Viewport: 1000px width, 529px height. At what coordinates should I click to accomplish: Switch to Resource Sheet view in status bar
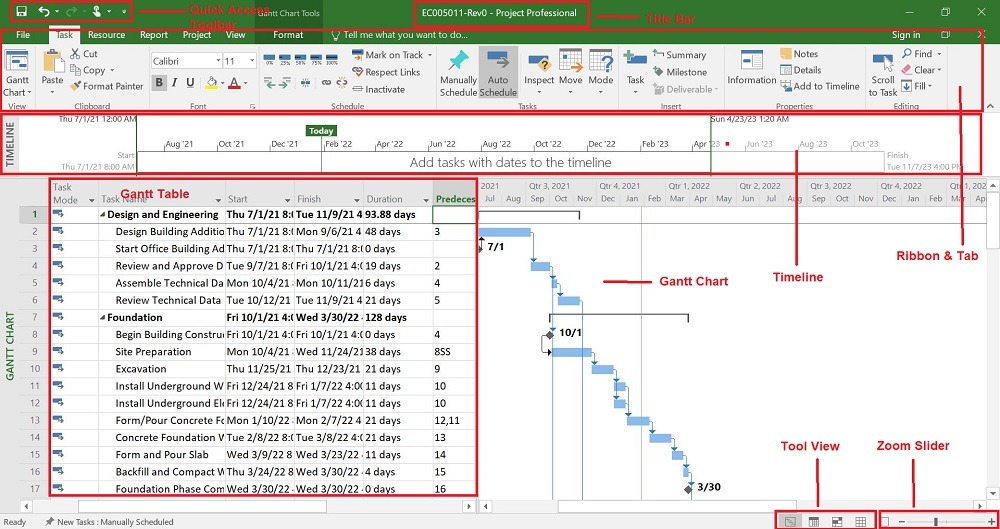tap(860, 521)
